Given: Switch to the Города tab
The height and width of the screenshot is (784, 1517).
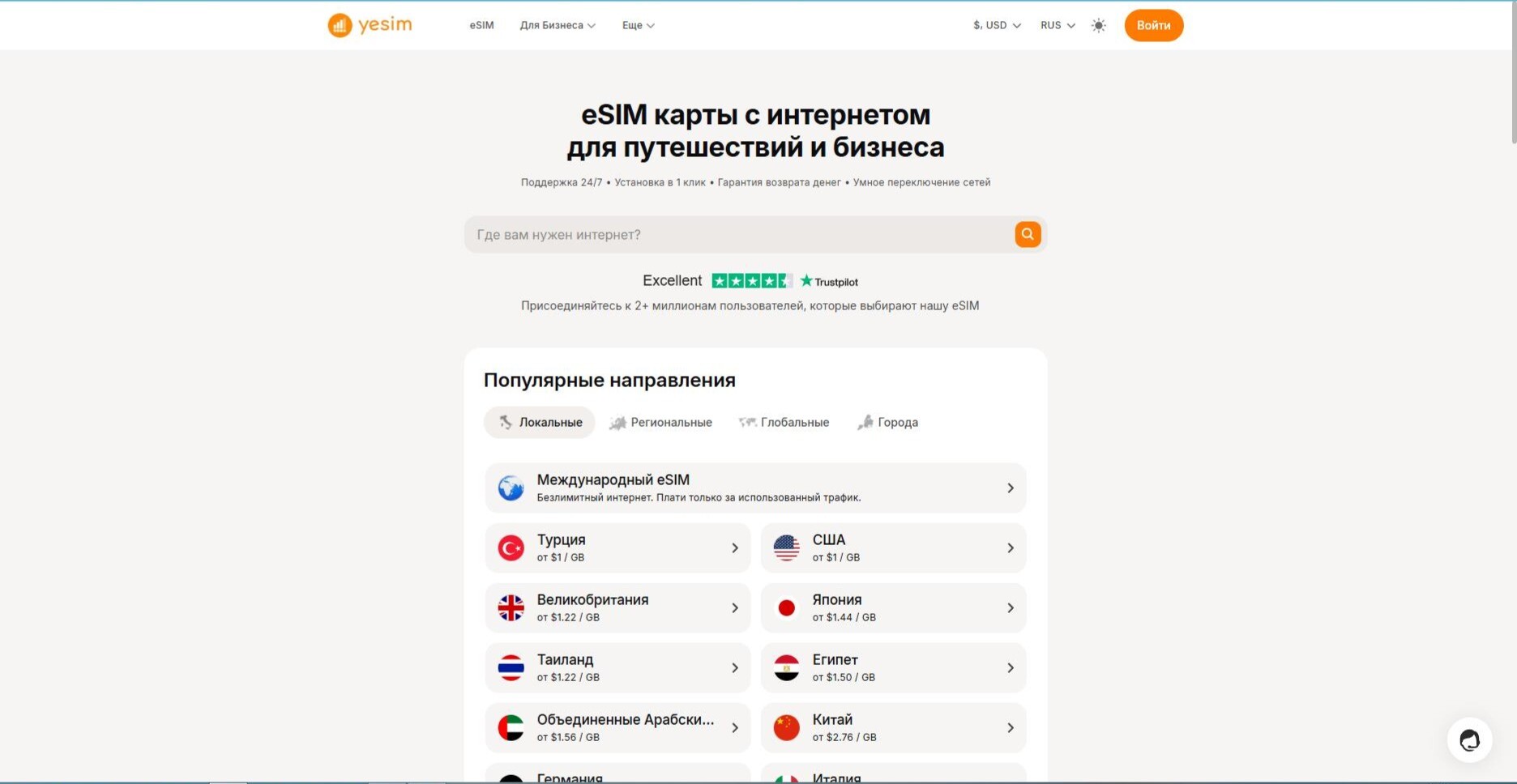Looking at the screenshot, I should click(888, 422).
